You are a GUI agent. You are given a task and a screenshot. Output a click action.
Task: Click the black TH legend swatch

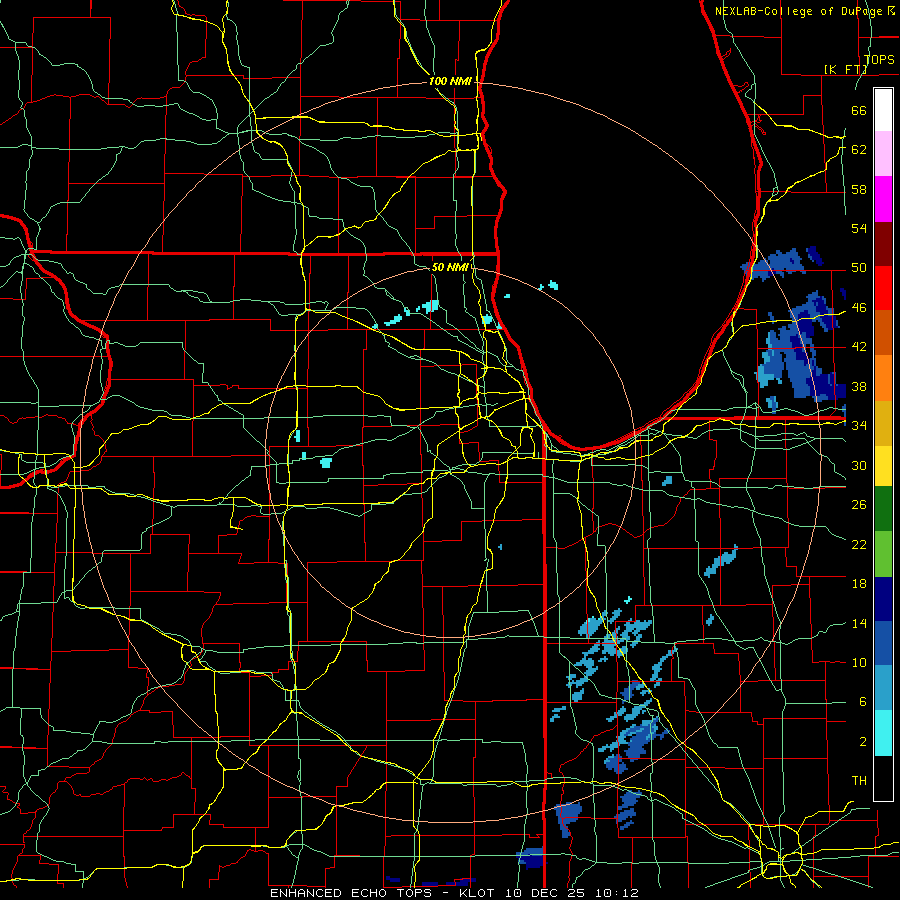pos(883,778)
